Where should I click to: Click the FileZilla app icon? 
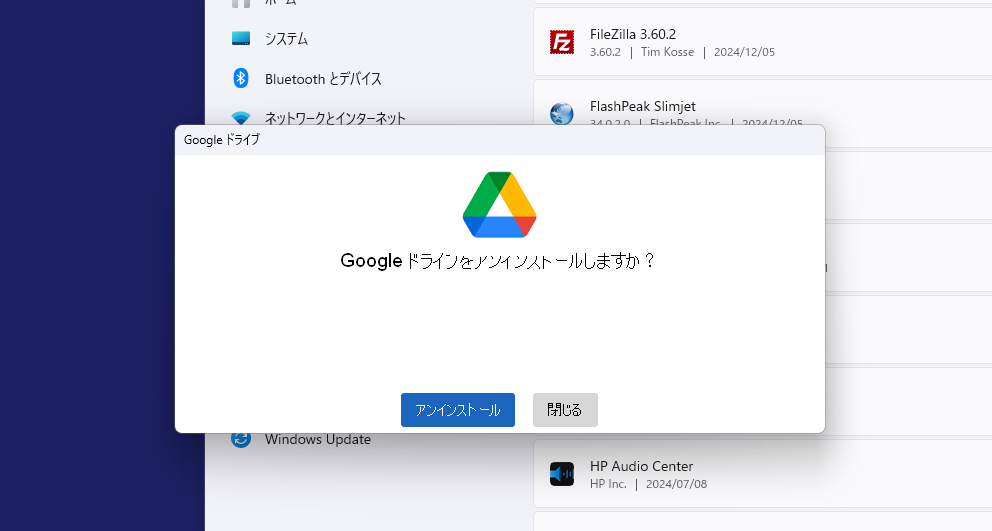coord(562,42)
